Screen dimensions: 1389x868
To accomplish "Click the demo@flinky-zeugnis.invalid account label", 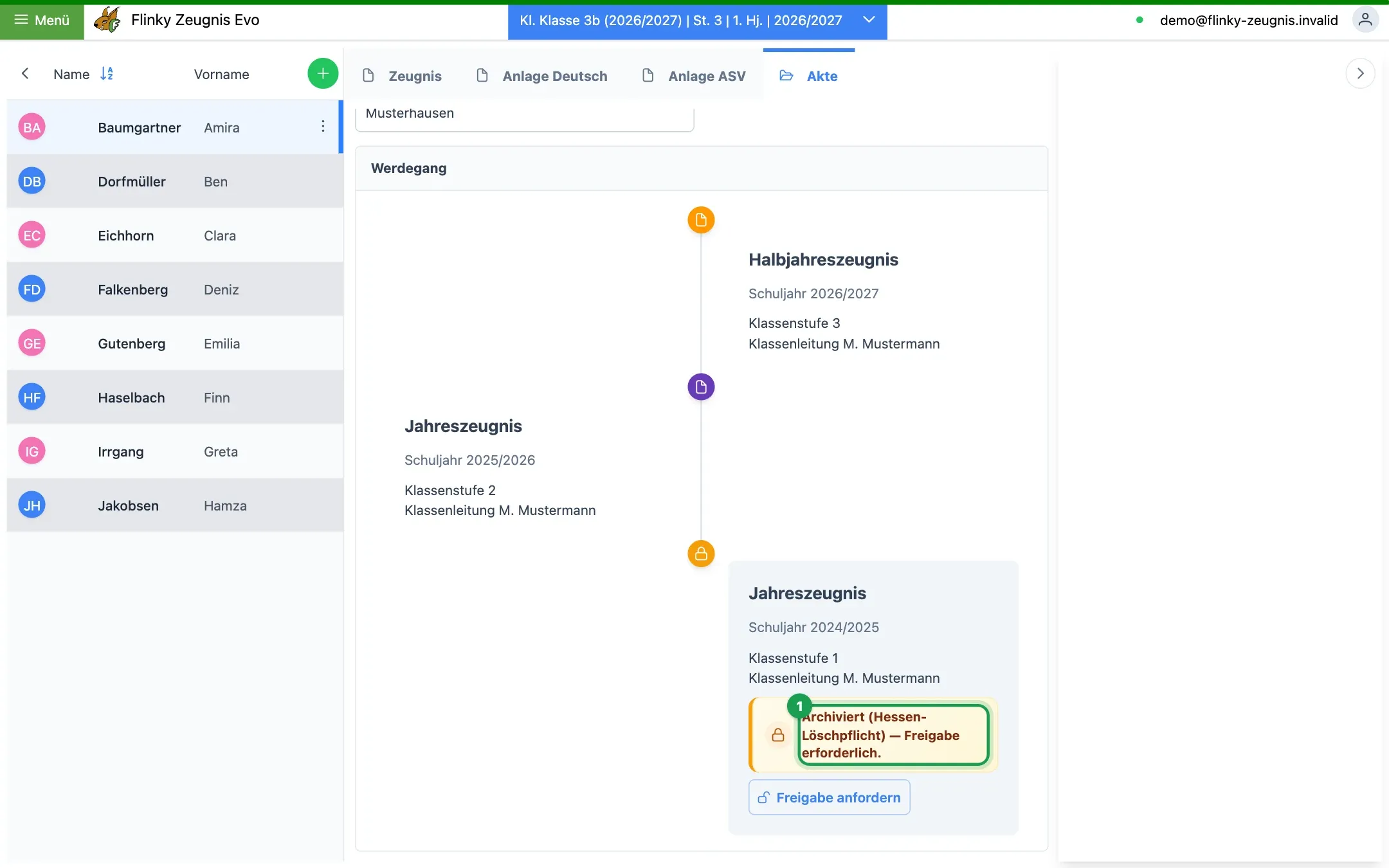I will 1249,21.
